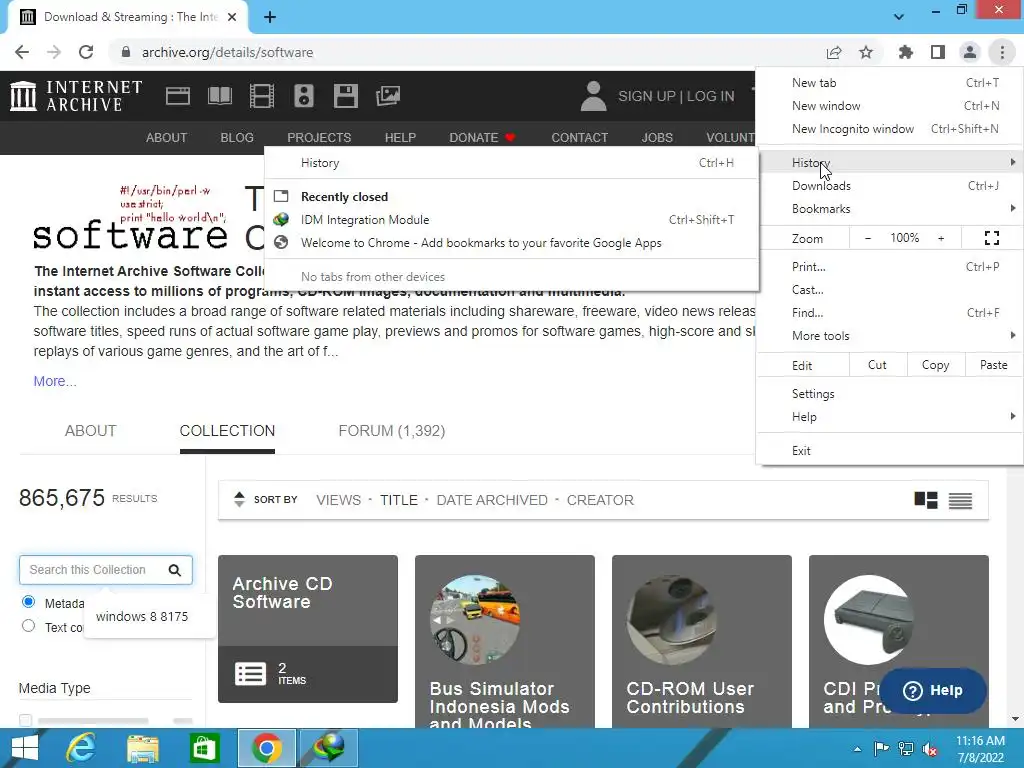Toggle sort direction arrows
This screenshot has width=1024, height=768.
pos(239,500)
